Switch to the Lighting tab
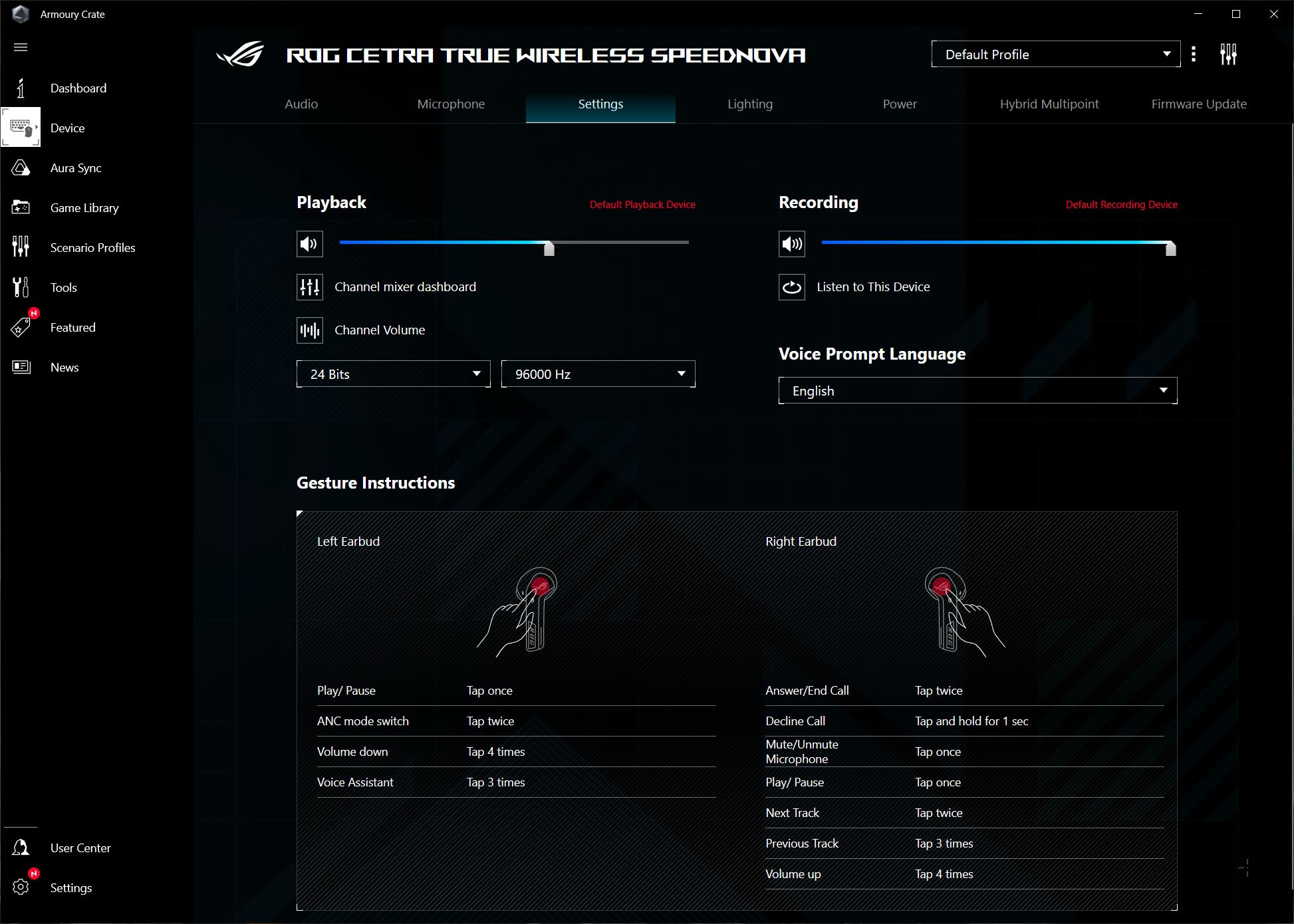This screenshot has width=1294, height=924. (750, 104)
